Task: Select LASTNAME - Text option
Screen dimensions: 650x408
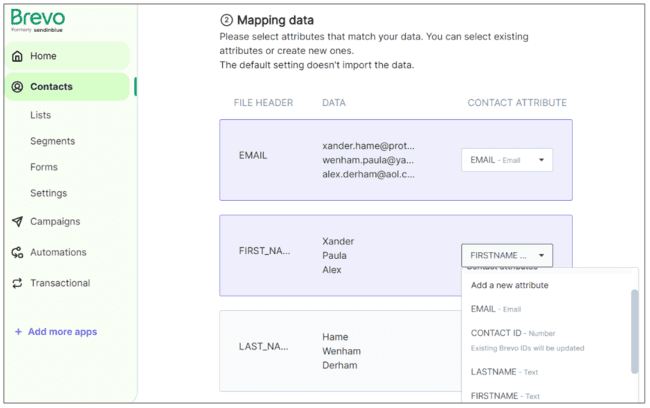Action: point(505,372)
